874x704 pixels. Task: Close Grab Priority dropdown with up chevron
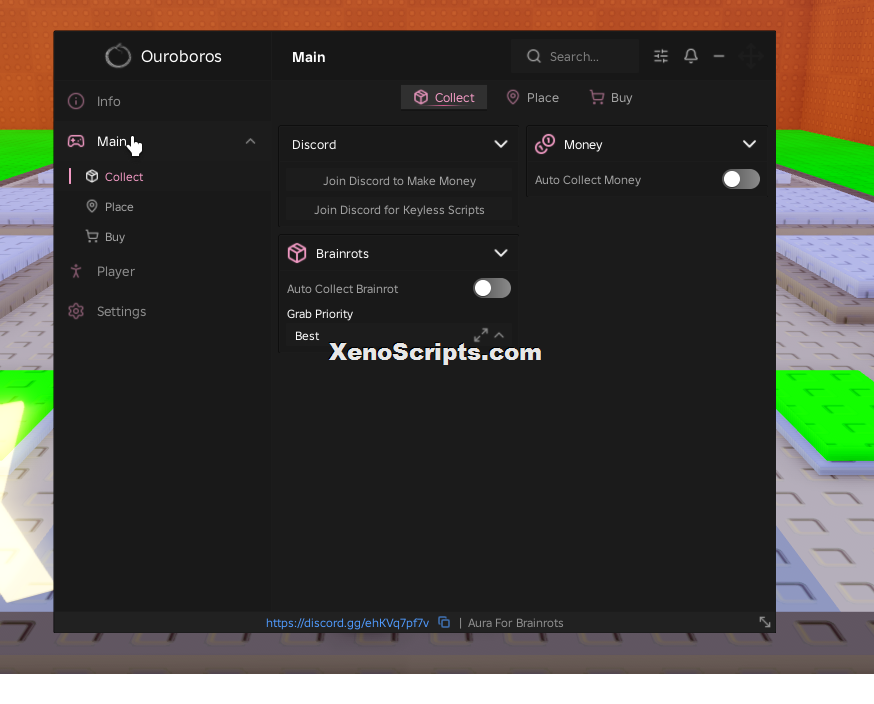click(499, 336)
